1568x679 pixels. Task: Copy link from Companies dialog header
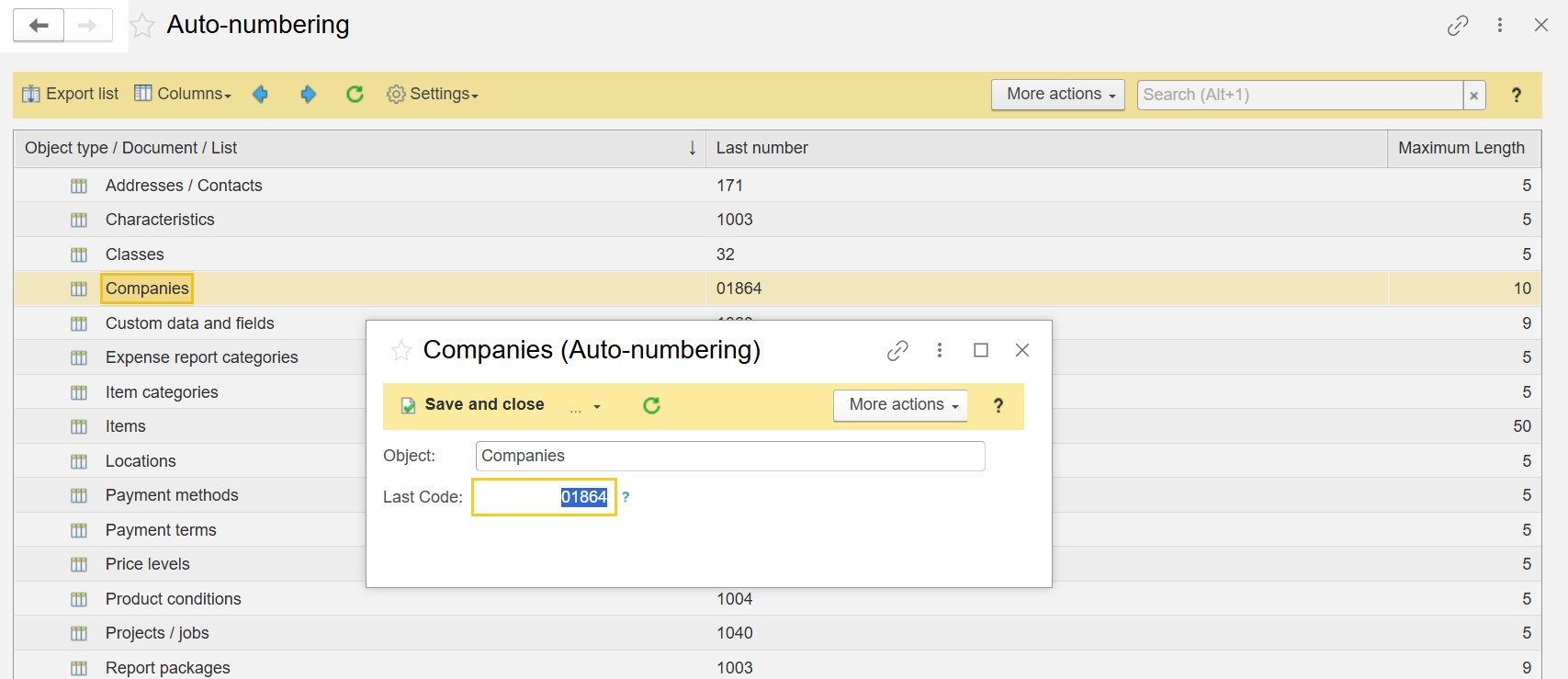click(897, 350)
